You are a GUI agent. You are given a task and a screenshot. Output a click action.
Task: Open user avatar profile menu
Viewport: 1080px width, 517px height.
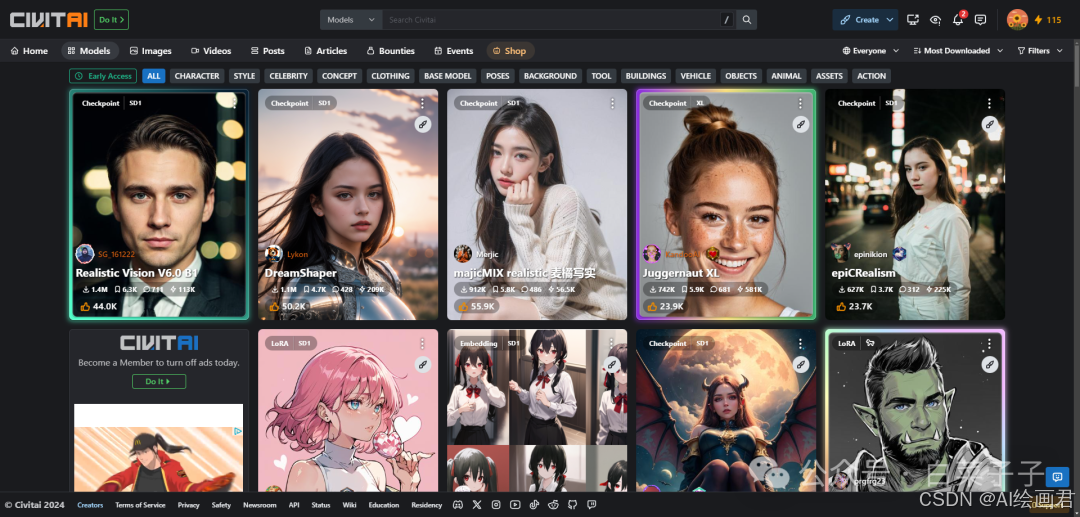pos(1017,20)
